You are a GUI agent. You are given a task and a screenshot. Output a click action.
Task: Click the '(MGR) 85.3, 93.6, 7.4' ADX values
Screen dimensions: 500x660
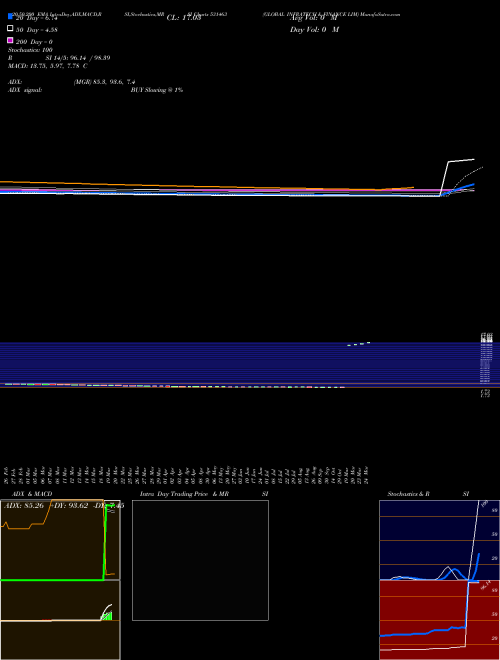click(x=104, y=82)
